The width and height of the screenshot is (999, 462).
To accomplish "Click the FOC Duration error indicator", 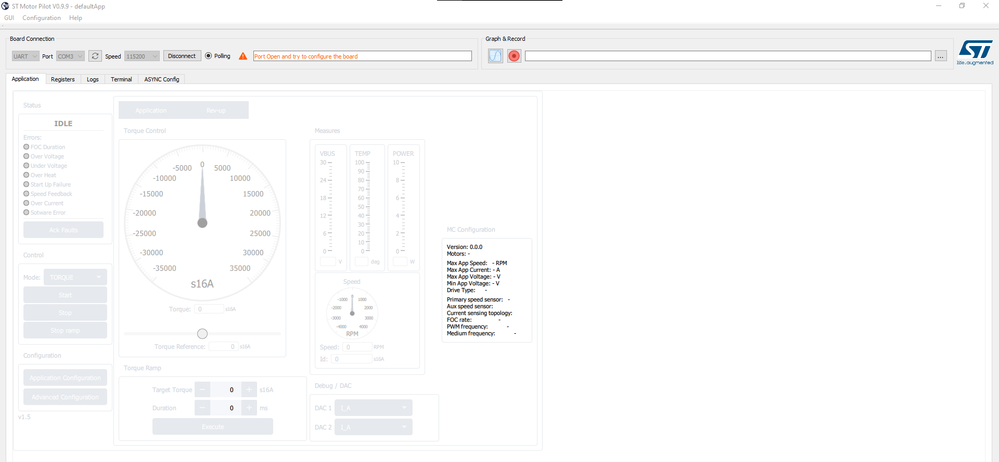I will pyautogui.click(x=26, y=147).
